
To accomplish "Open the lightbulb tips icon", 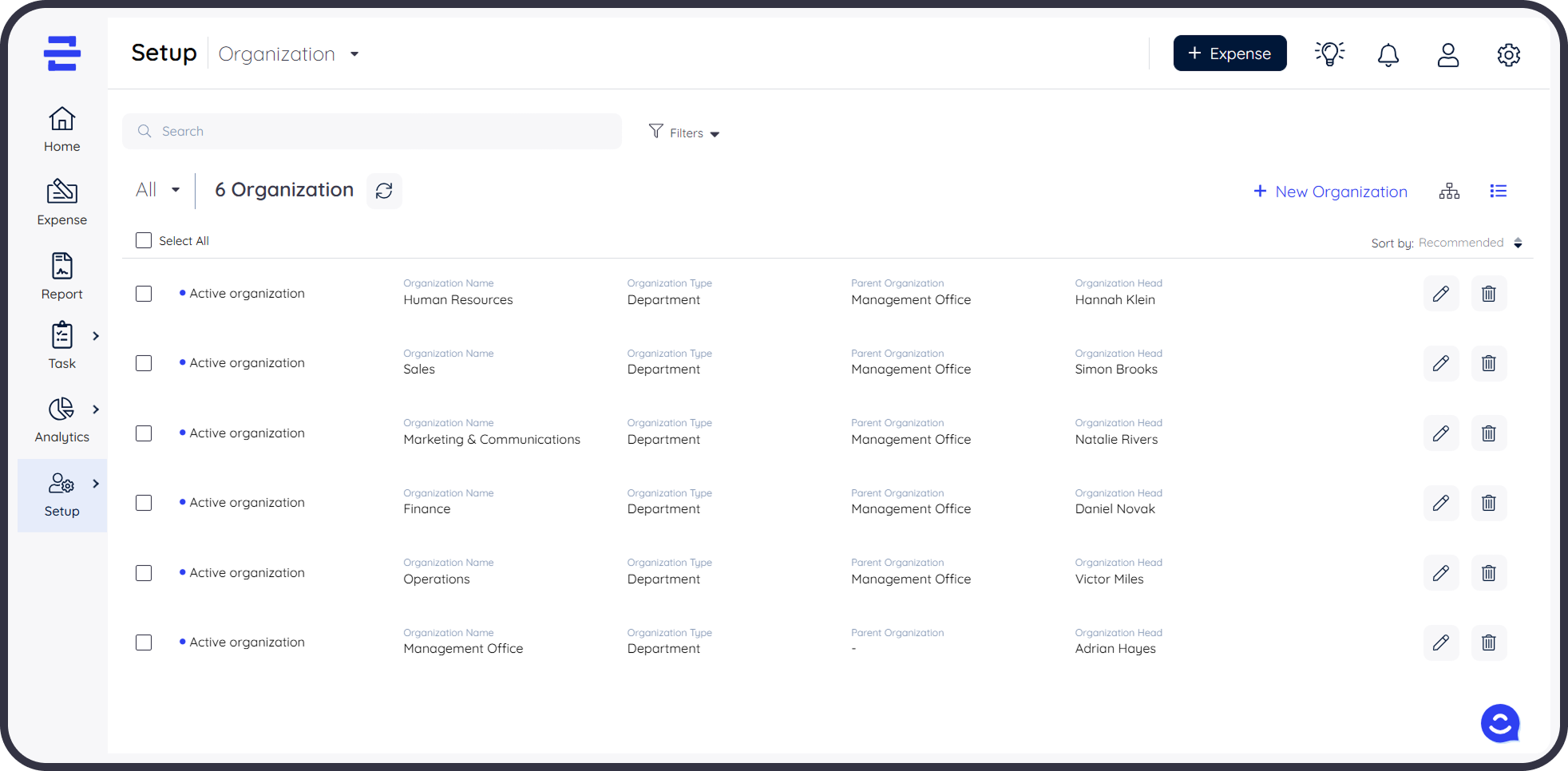I will [x=1329, y=53].
